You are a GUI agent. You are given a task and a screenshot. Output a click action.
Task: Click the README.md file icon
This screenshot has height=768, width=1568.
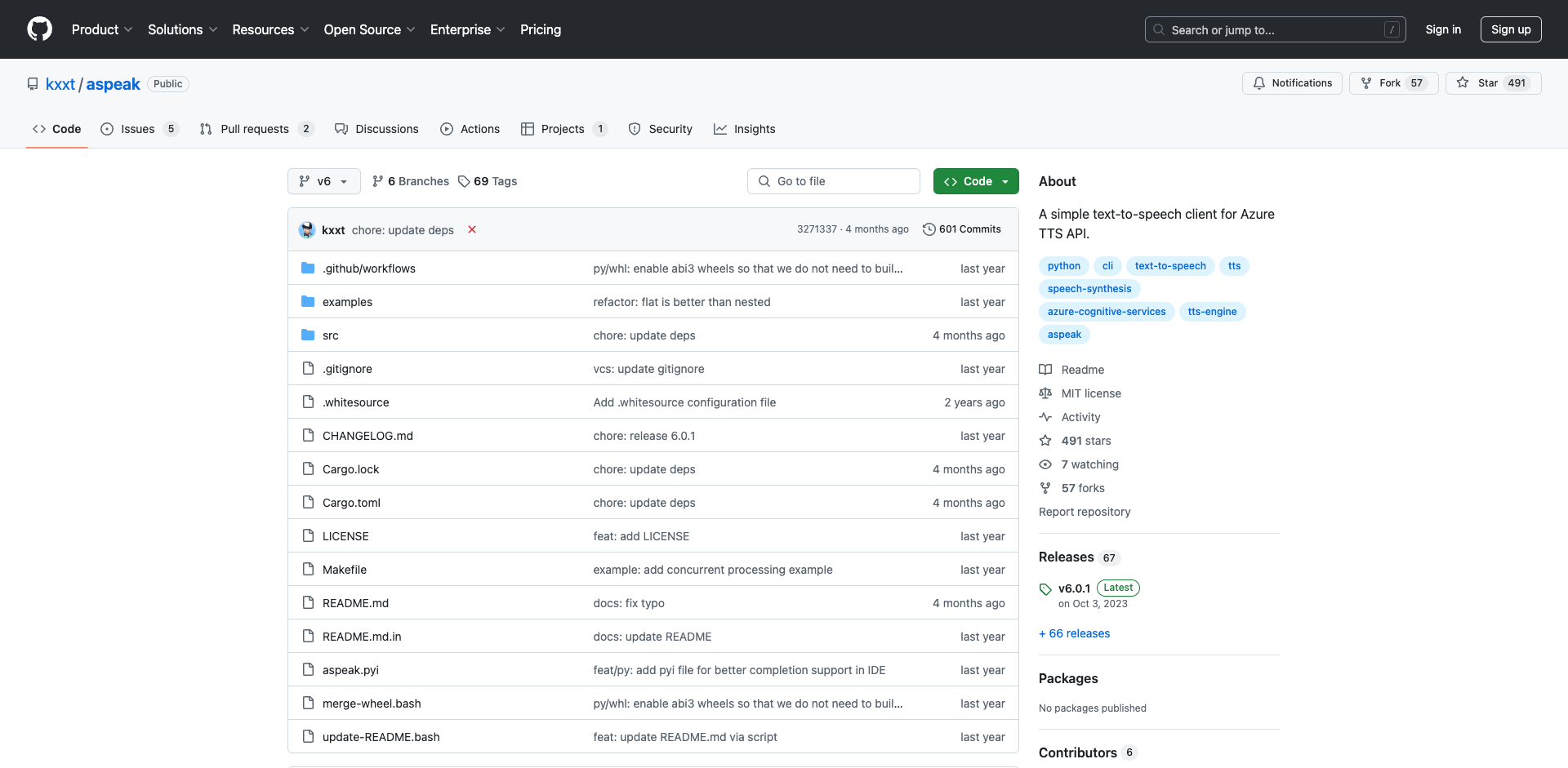pos(308,603)
